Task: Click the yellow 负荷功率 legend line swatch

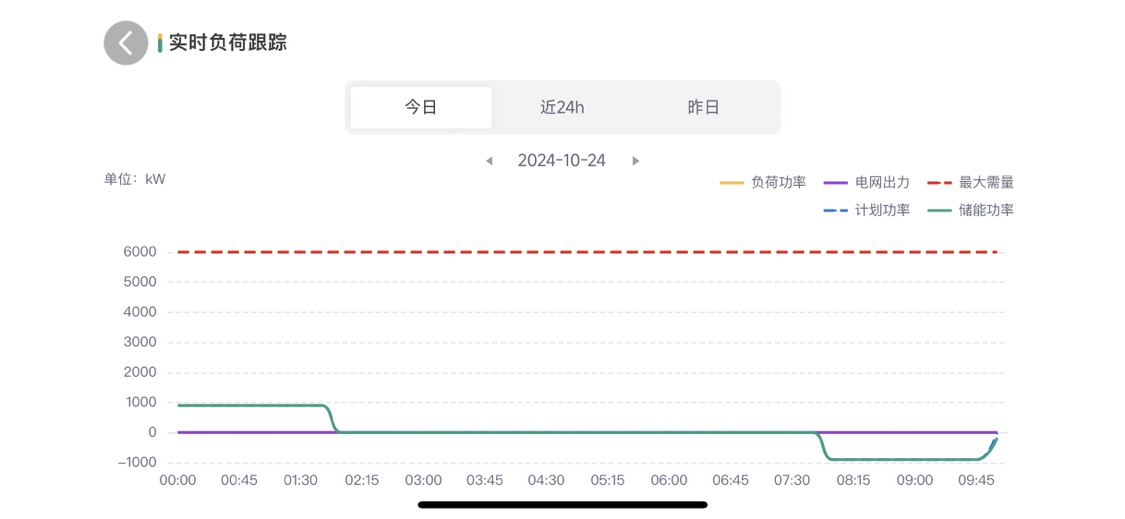Action: click(732, 182)
